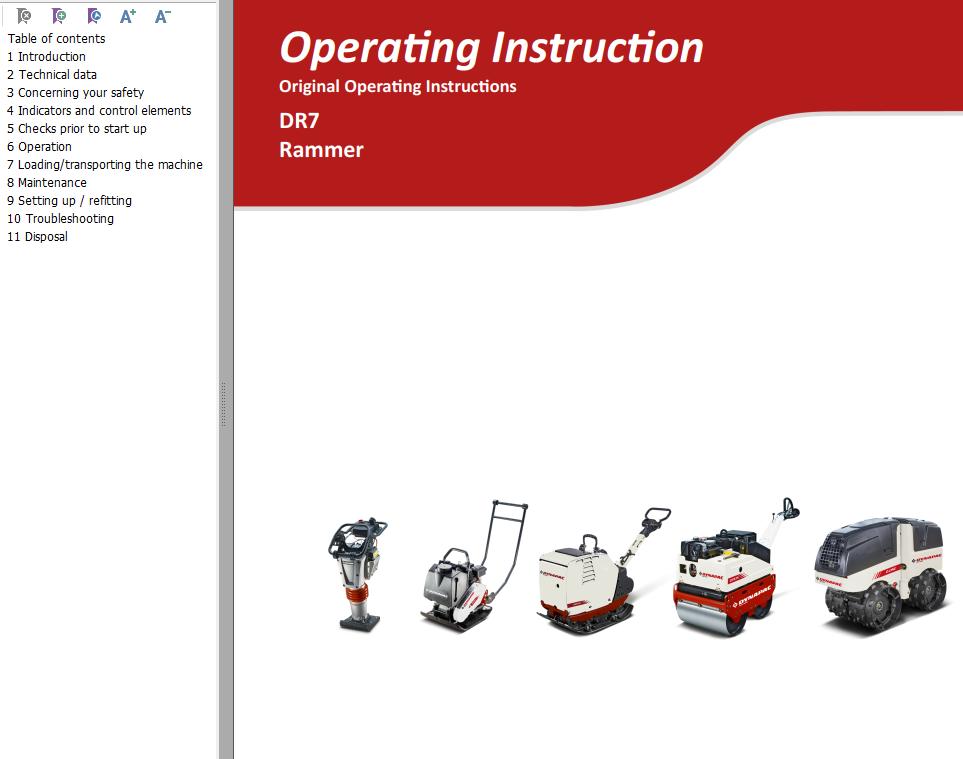Viewport: 963px width, 759px height.
Task: Go to 10 Troubleshooting
Action: point(60,219)
